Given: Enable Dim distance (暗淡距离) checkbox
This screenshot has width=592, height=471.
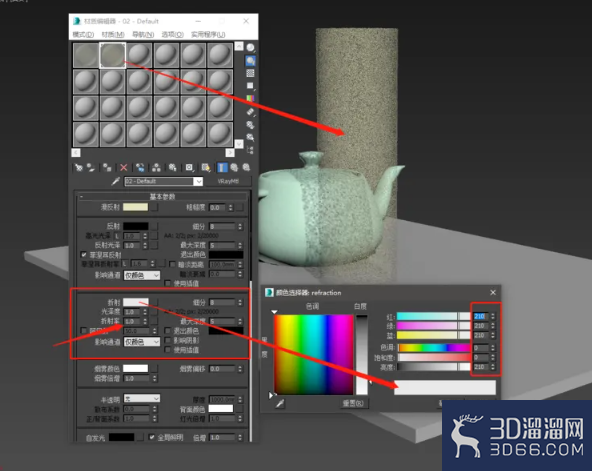Looking at the screenshot, I should [173, 264].
